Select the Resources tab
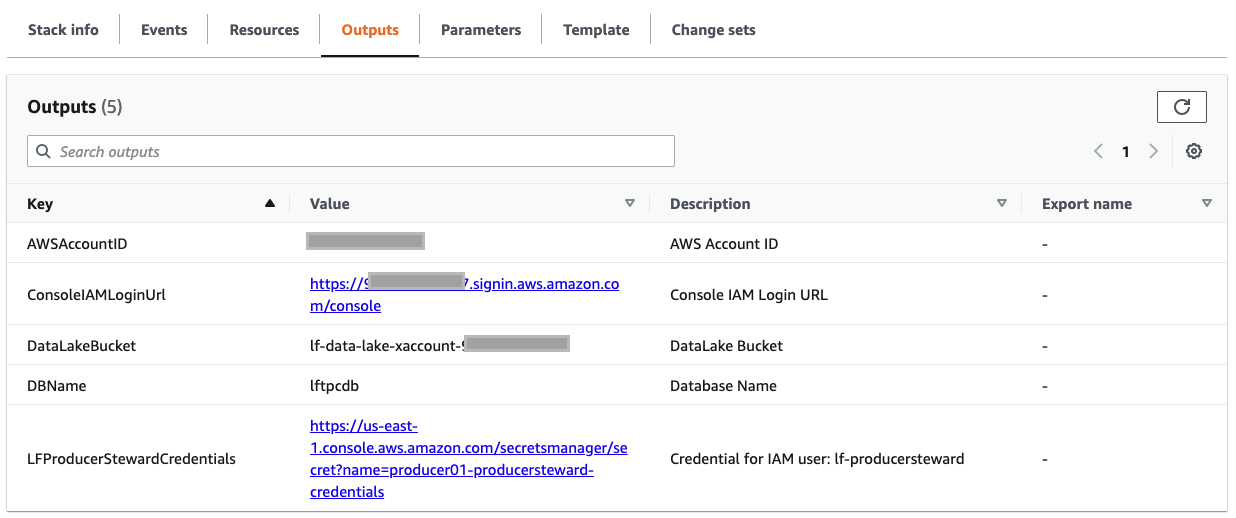 tap(264, 30)
